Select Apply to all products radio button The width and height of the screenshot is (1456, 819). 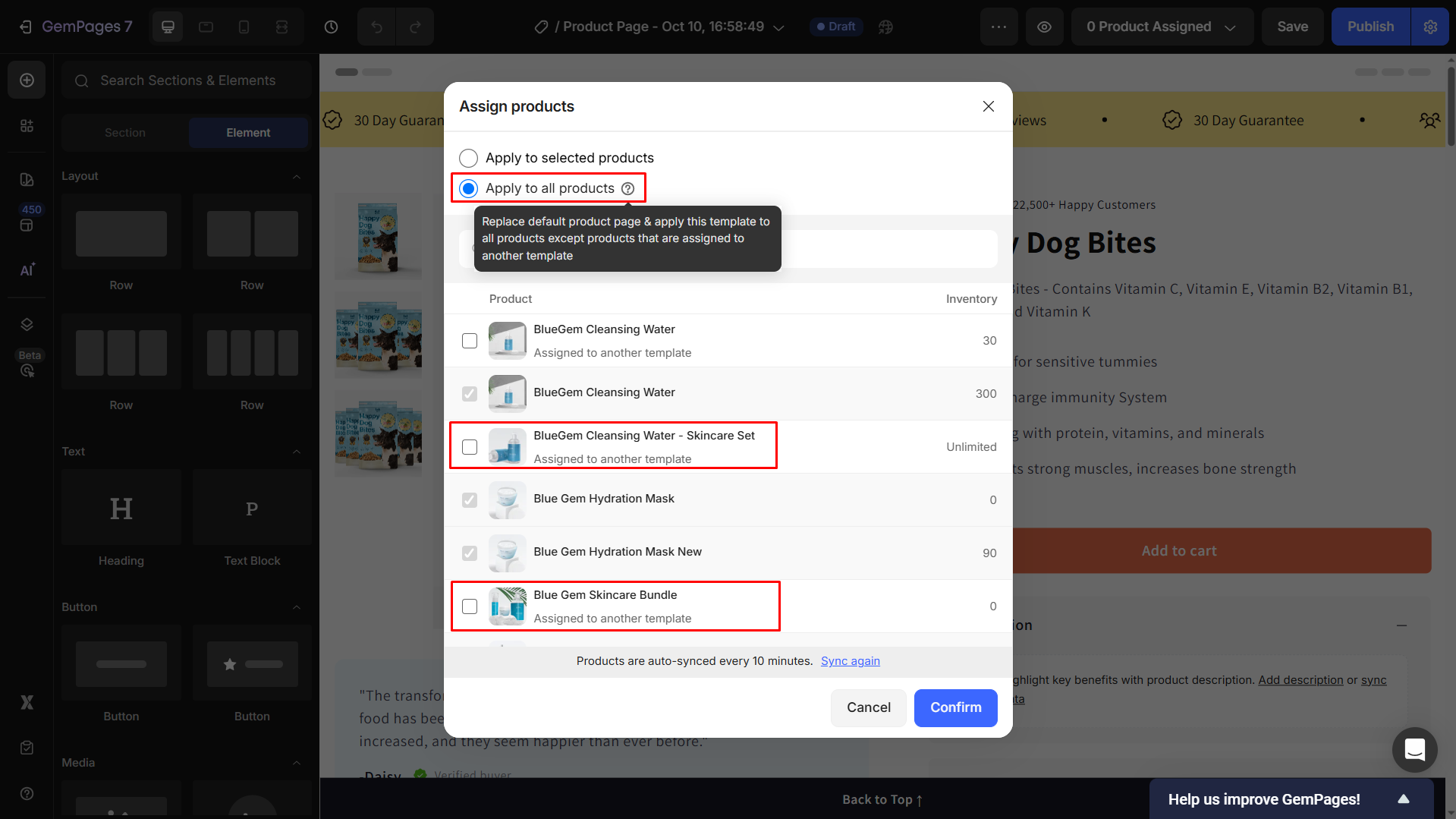pos(468,188)
